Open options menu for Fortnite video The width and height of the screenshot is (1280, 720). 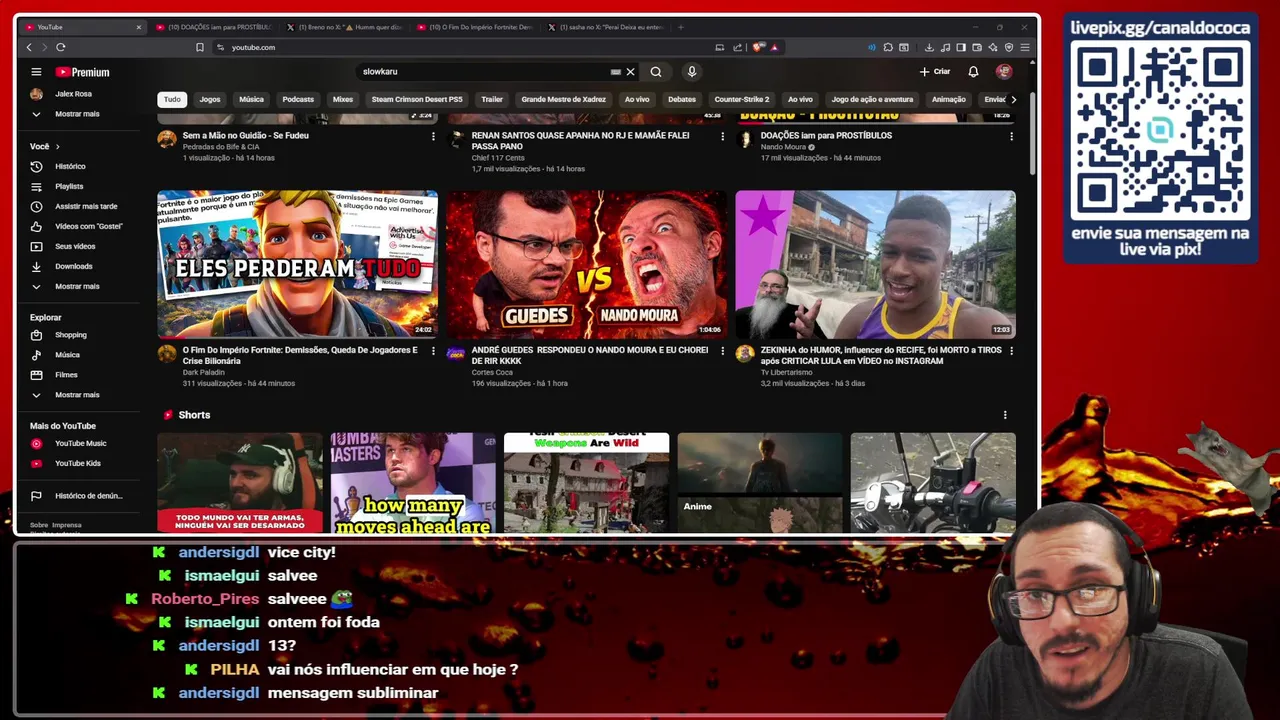[433, 351]
